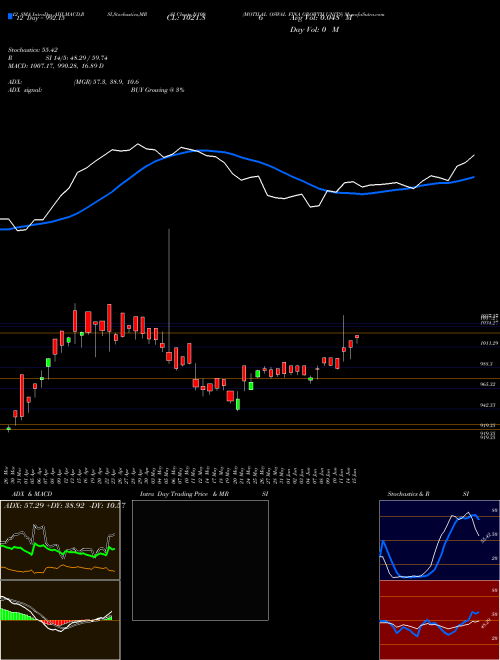Click the last red candlestick on the chart
This screenshot has width=500, height=660.
click(x=357, y=336)
